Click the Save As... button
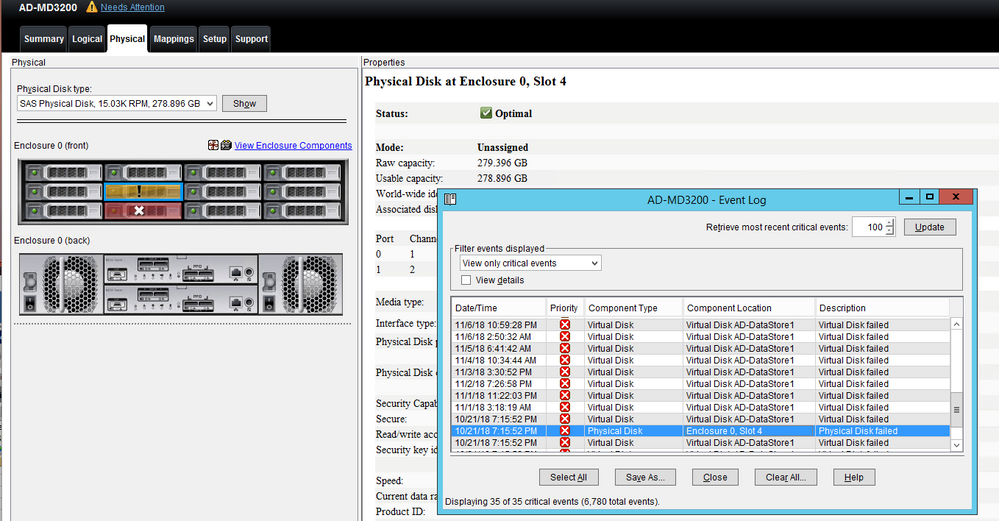 tap(645, 477)
